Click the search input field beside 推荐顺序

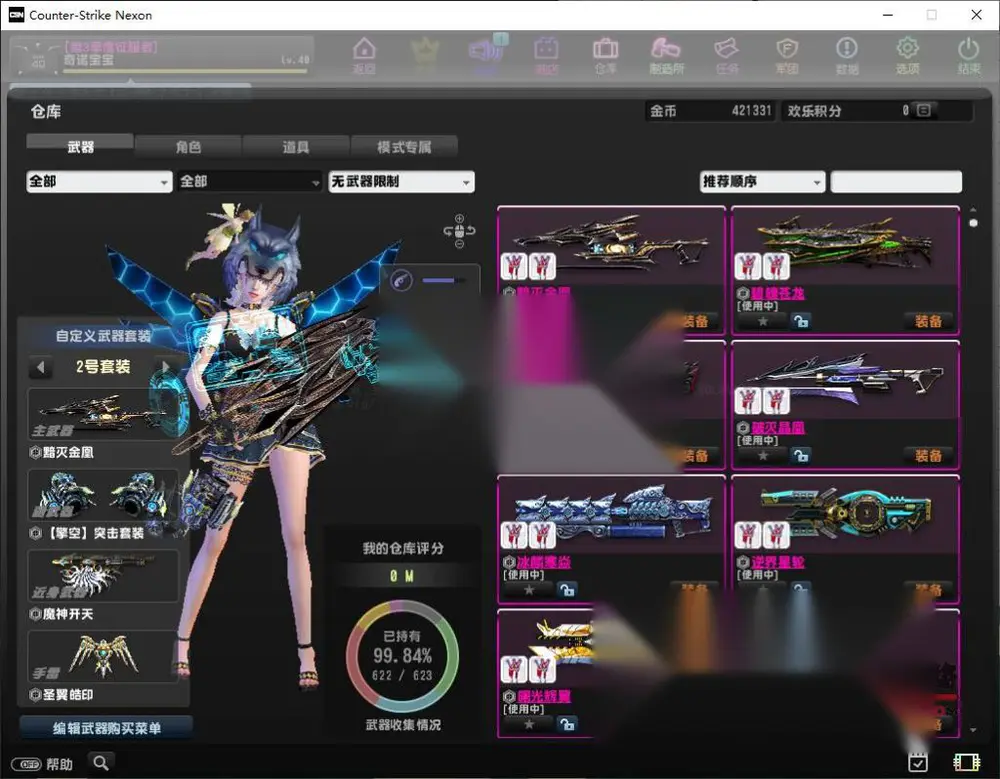896,182
